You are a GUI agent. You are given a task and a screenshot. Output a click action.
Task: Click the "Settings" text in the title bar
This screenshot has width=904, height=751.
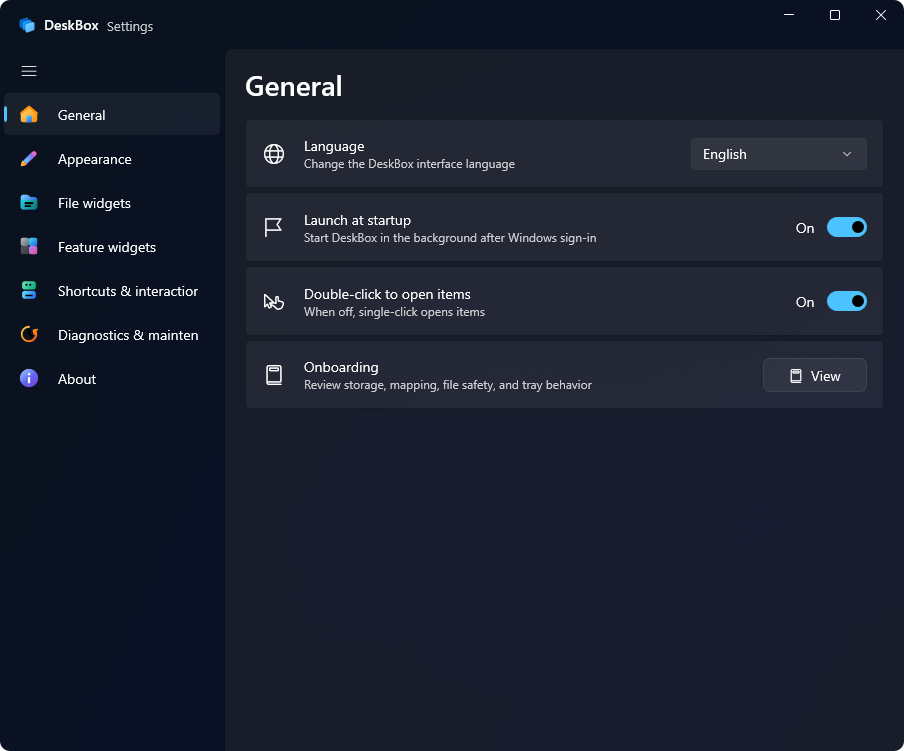tap(130, 27)
